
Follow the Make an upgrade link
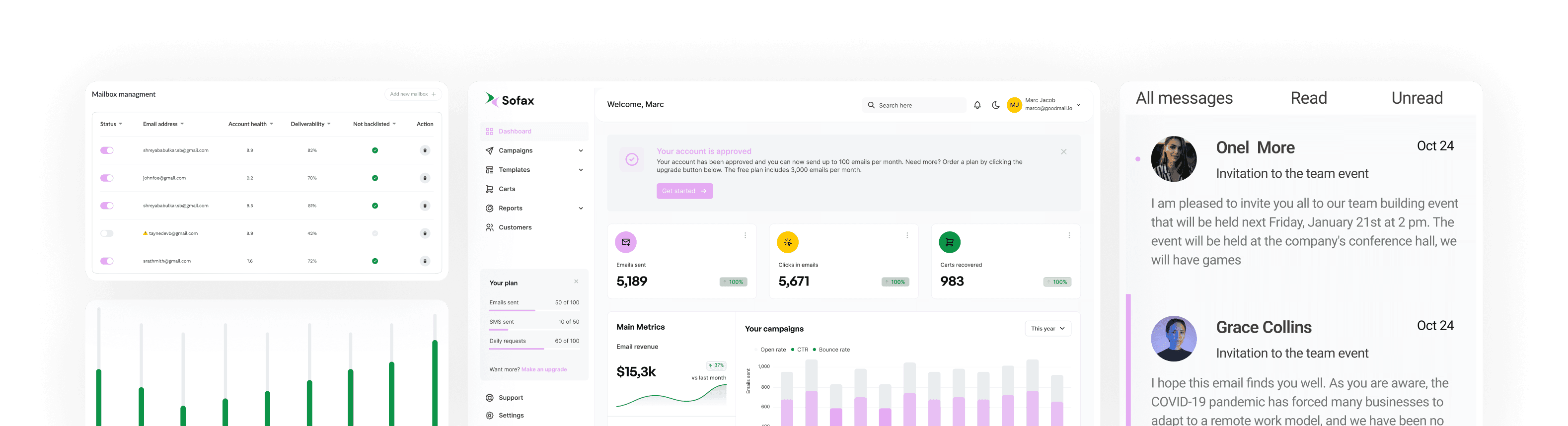[x=543, y=369]
